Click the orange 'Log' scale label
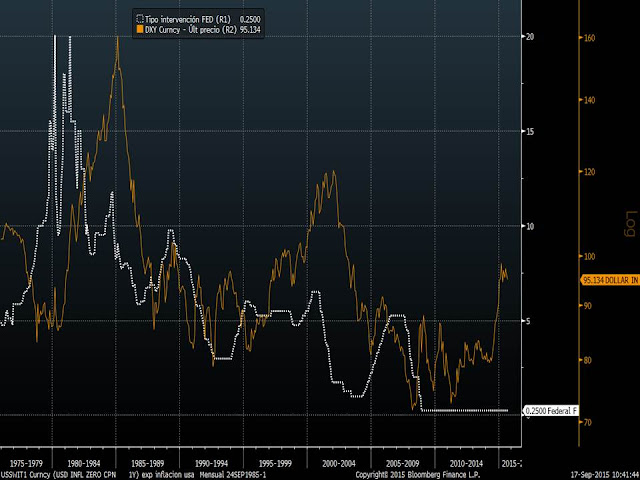The width and height of the screenshot is (640, 480). click(631, 223)
